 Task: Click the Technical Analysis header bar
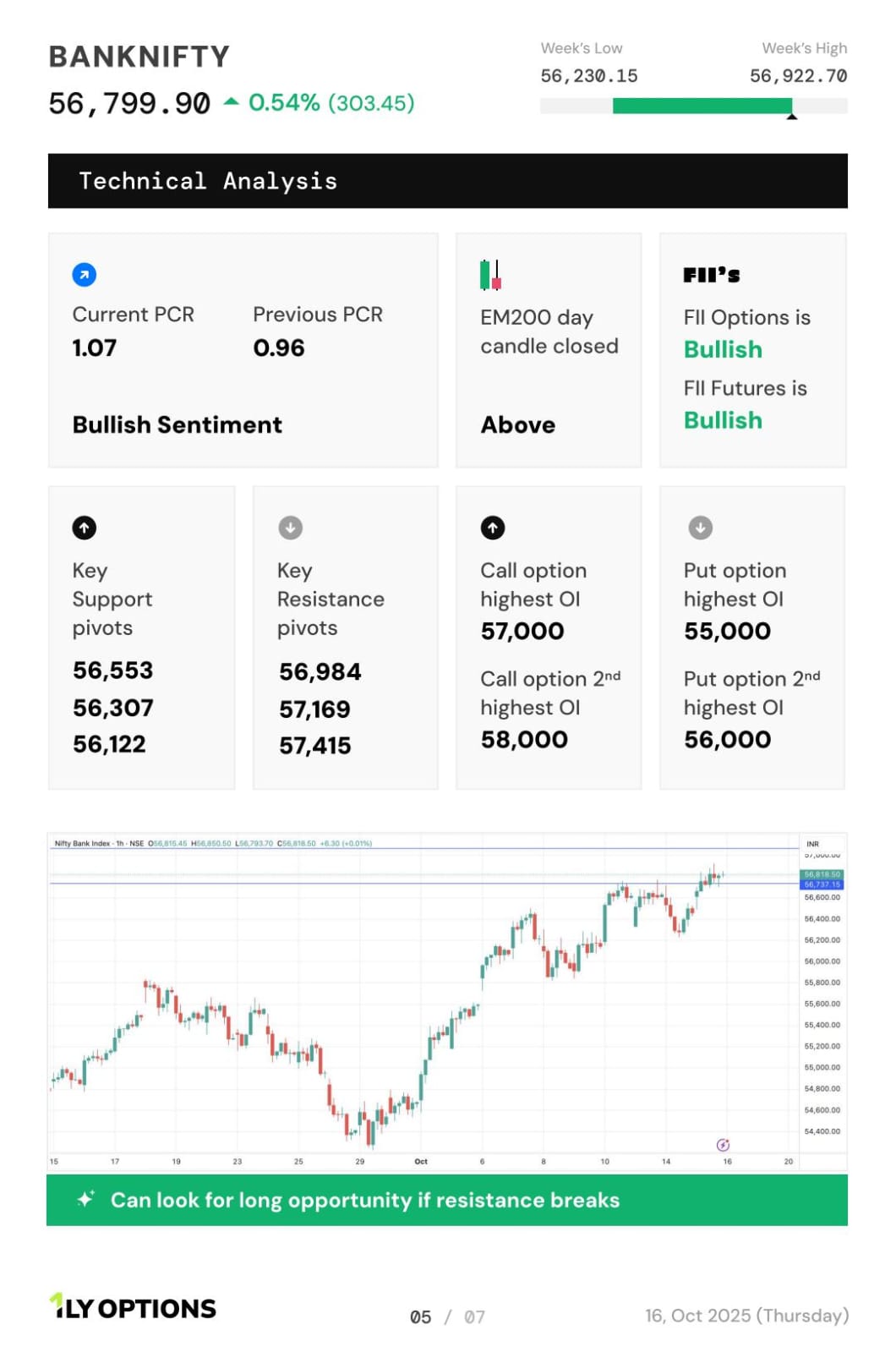(x=447, y=181)
